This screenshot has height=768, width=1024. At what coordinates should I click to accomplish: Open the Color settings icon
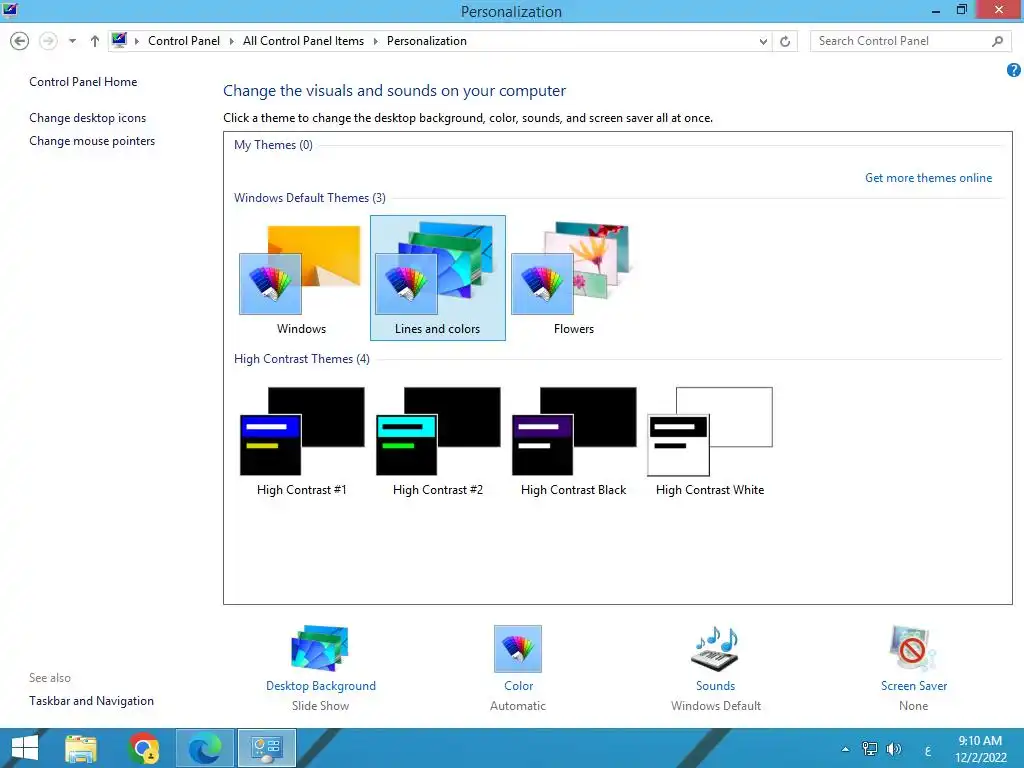518,648
